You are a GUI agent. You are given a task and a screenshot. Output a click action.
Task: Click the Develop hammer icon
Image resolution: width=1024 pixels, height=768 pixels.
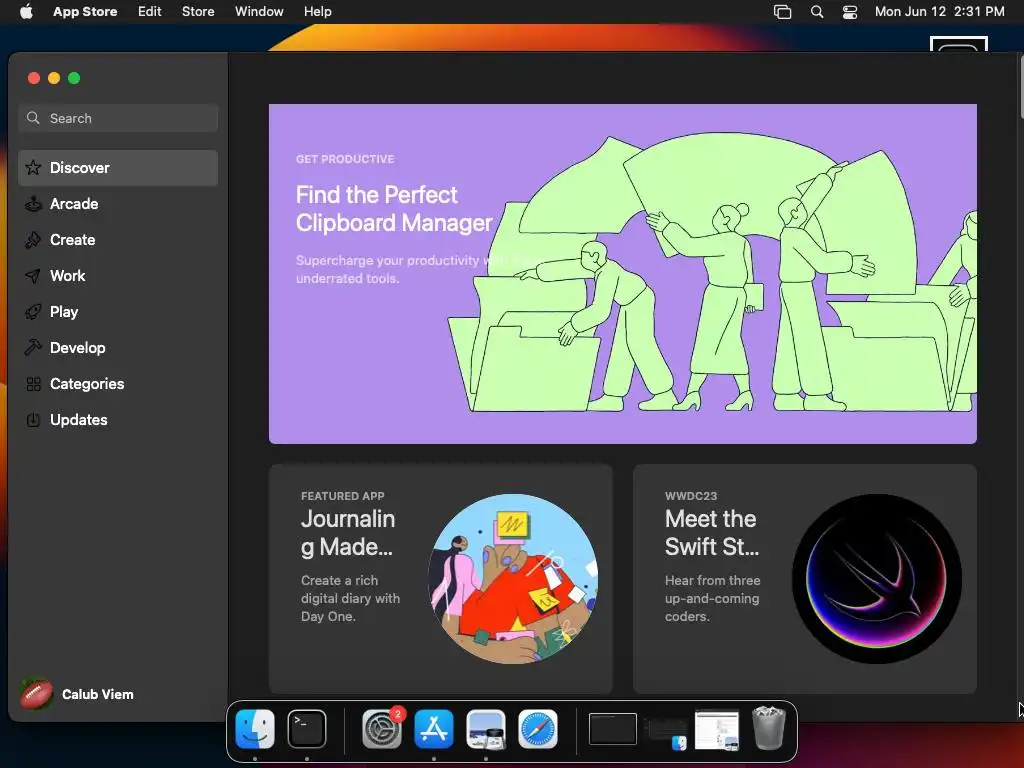click(x=33, y=347)
